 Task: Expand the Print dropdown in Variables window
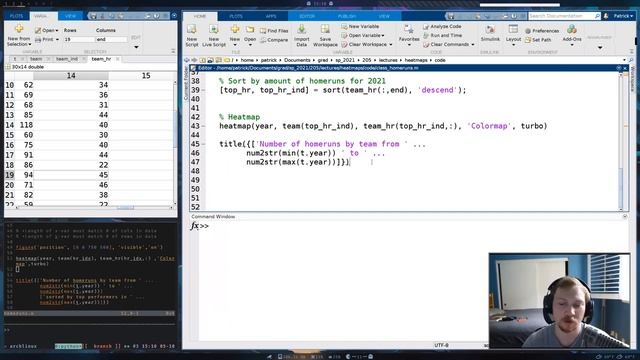click(x=57, y=40)
